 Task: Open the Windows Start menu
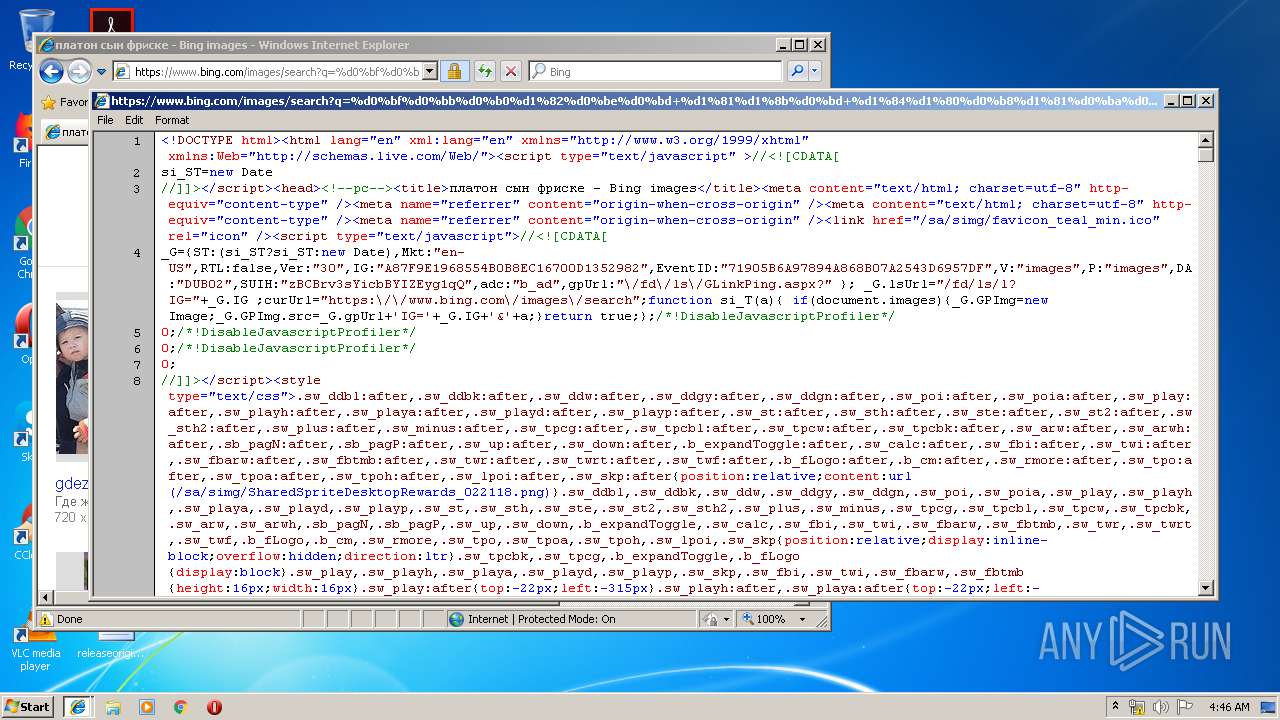click(x=27, y=706)
